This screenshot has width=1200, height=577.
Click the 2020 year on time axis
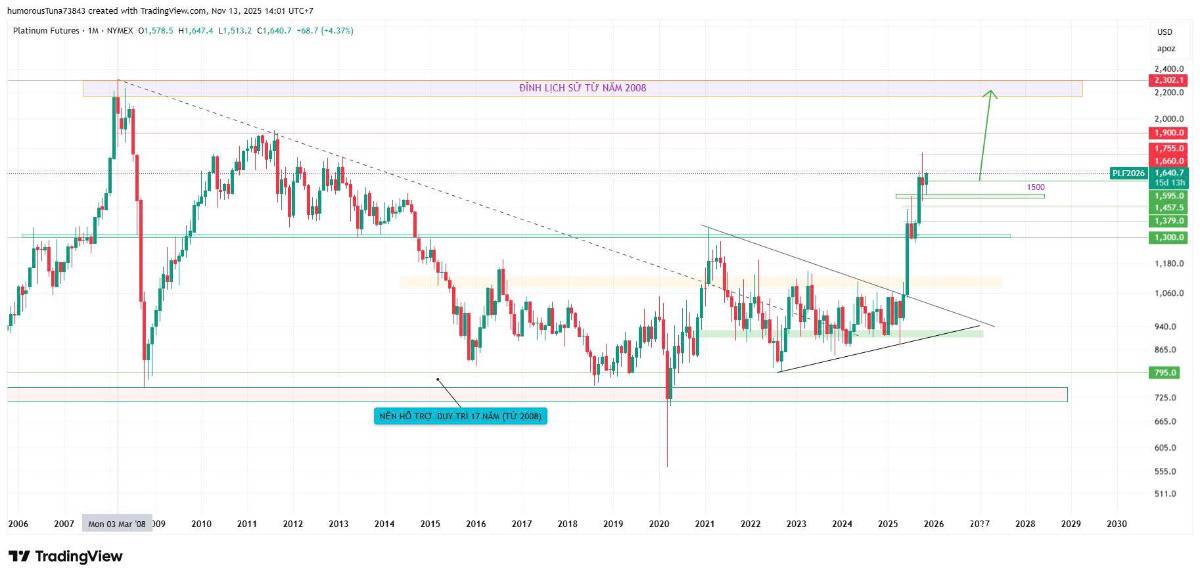coord(658,523)
